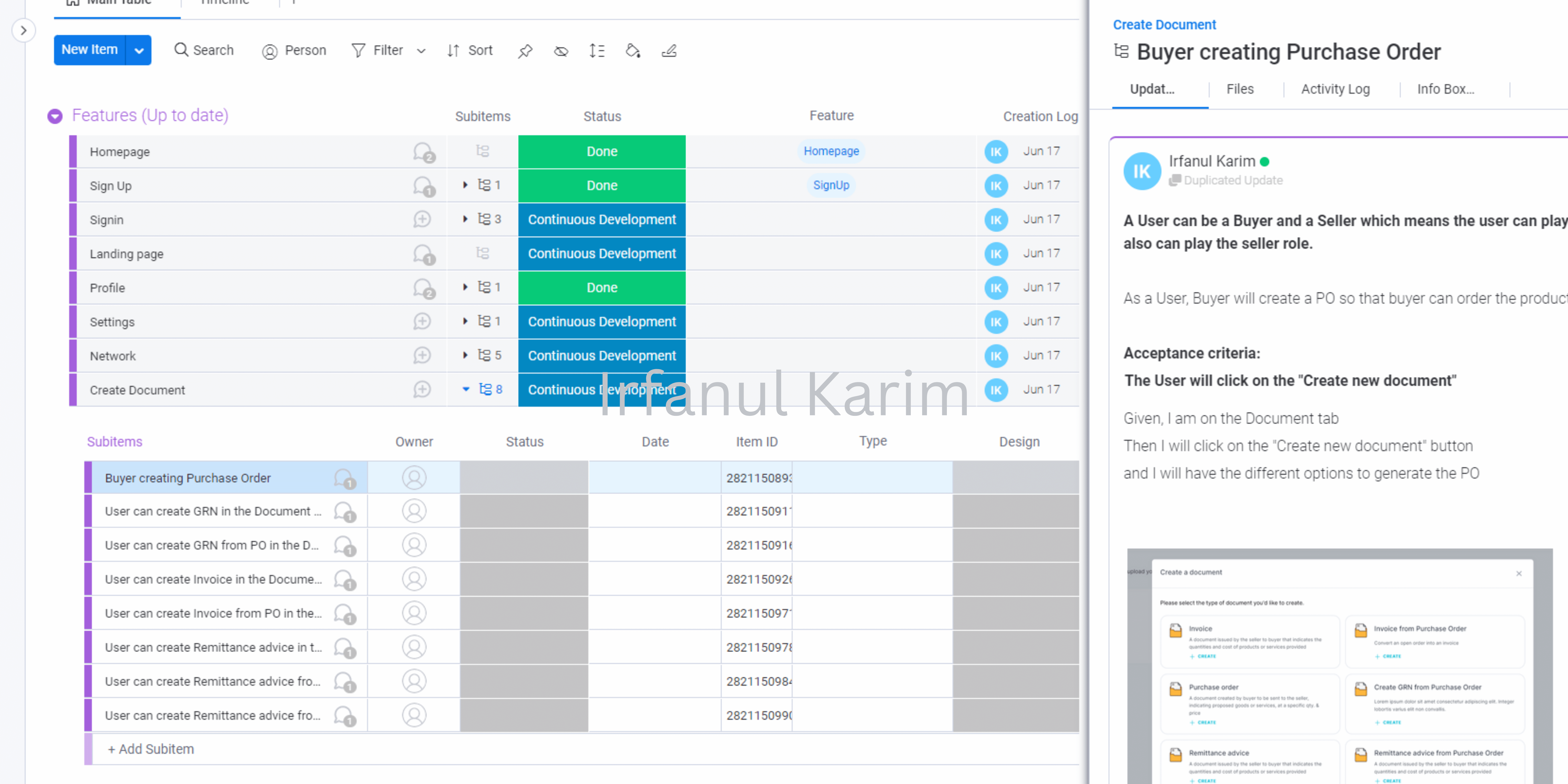The image size is (1568, 784).
Task: Open the New Item dropdown arrow
Action: pos(139,50)
